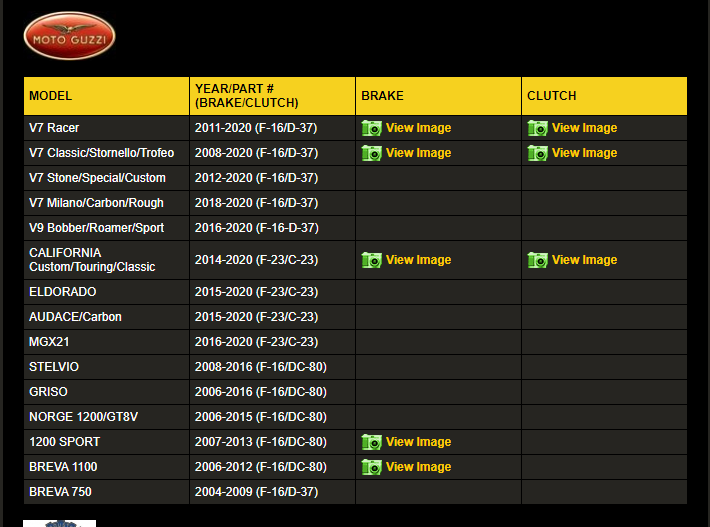
Task: Open View Image link for California clutch
Action: click(x=585, y=260)
